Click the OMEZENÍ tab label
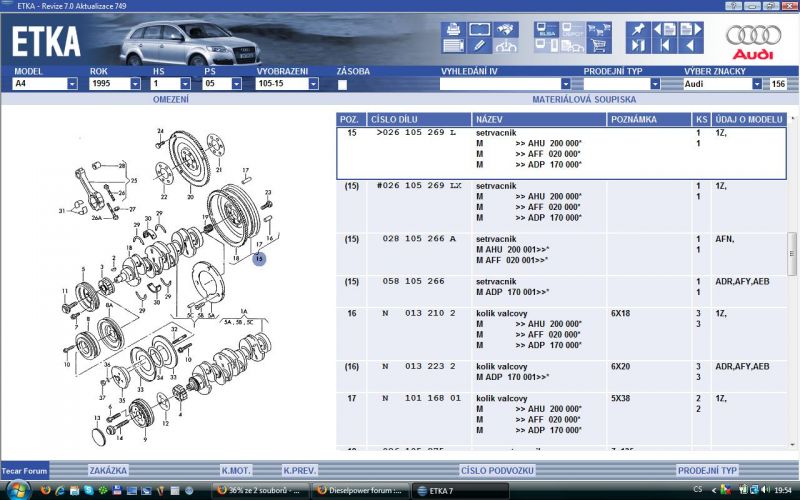The height and width of the screenshot is (500, 800). tap(171, 99)
